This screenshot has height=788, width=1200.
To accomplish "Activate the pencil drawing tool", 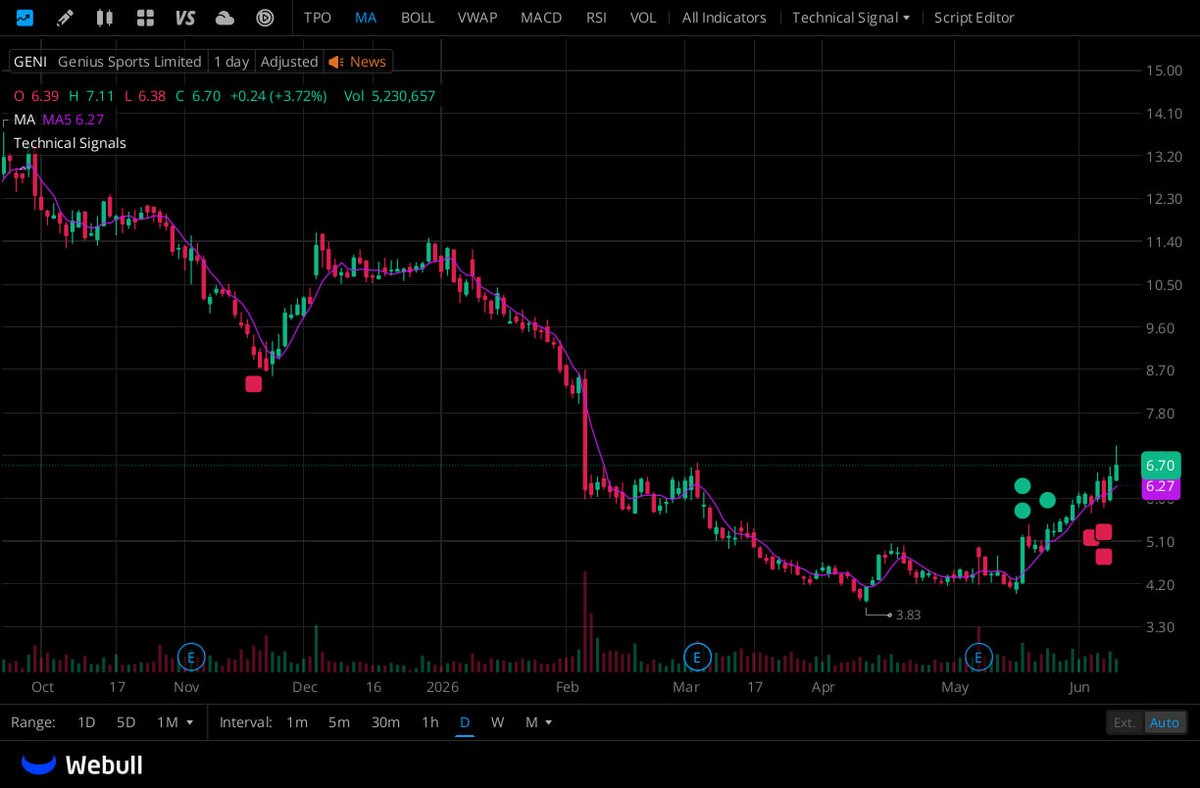I will [65, 17].
